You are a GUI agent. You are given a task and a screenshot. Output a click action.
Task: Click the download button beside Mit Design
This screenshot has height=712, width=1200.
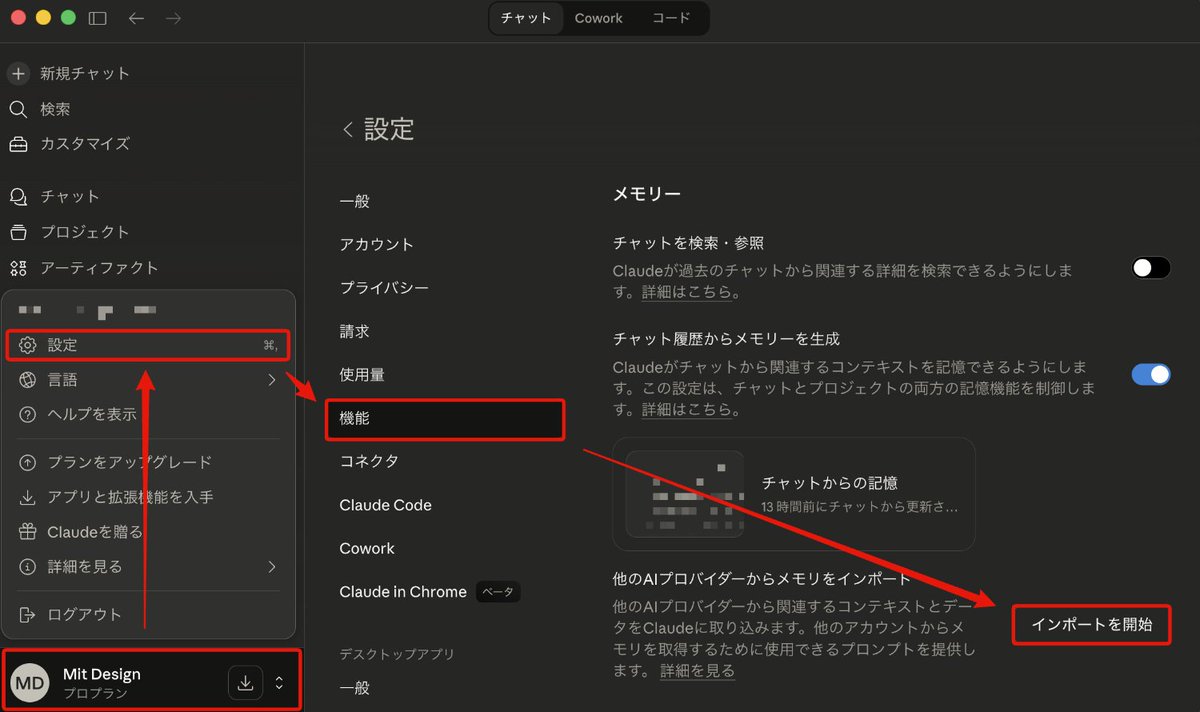244,683
